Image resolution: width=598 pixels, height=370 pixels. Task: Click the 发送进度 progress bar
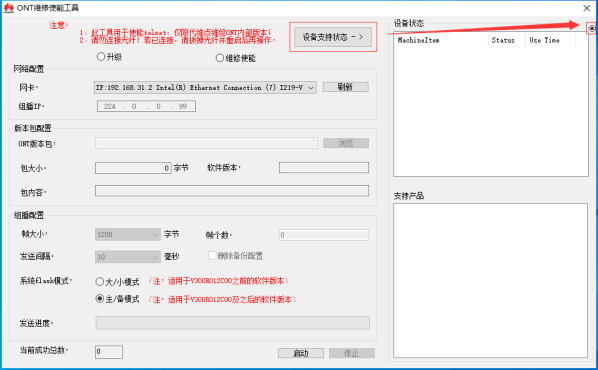(x=233, y=323)
